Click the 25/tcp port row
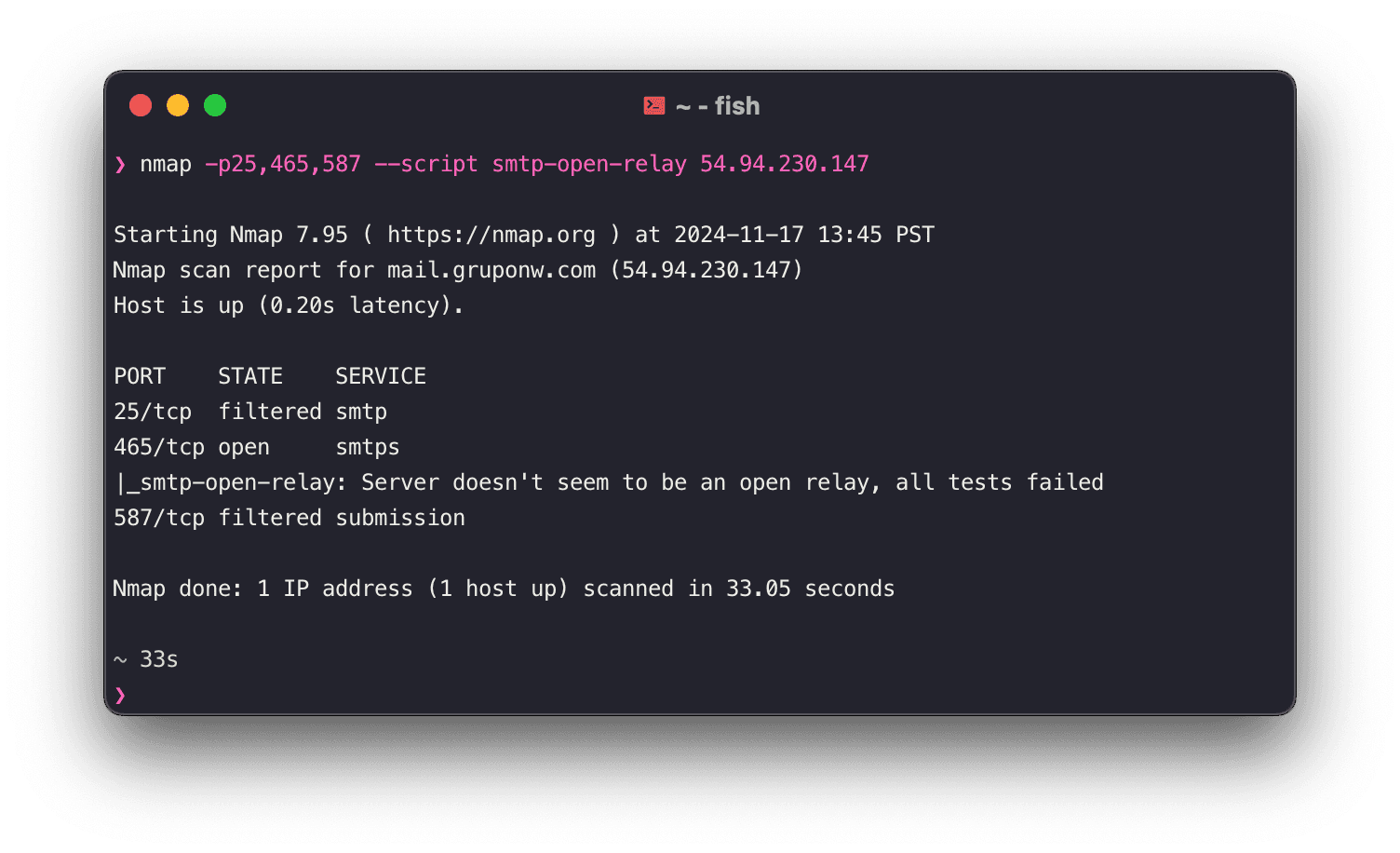Screen dimensions: 1400x853 [x=250, y=412]
